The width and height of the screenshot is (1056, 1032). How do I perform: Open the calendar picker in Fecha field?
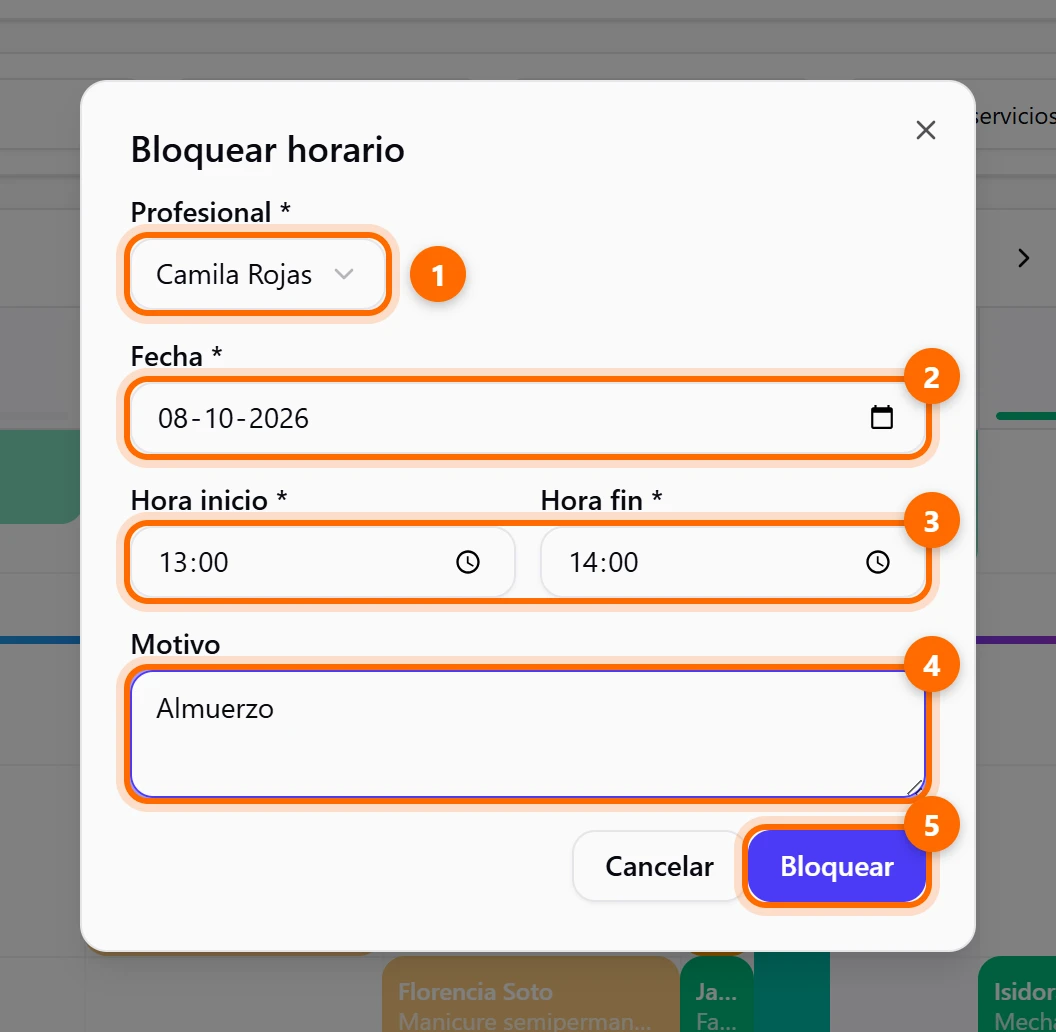coord(882,418)
